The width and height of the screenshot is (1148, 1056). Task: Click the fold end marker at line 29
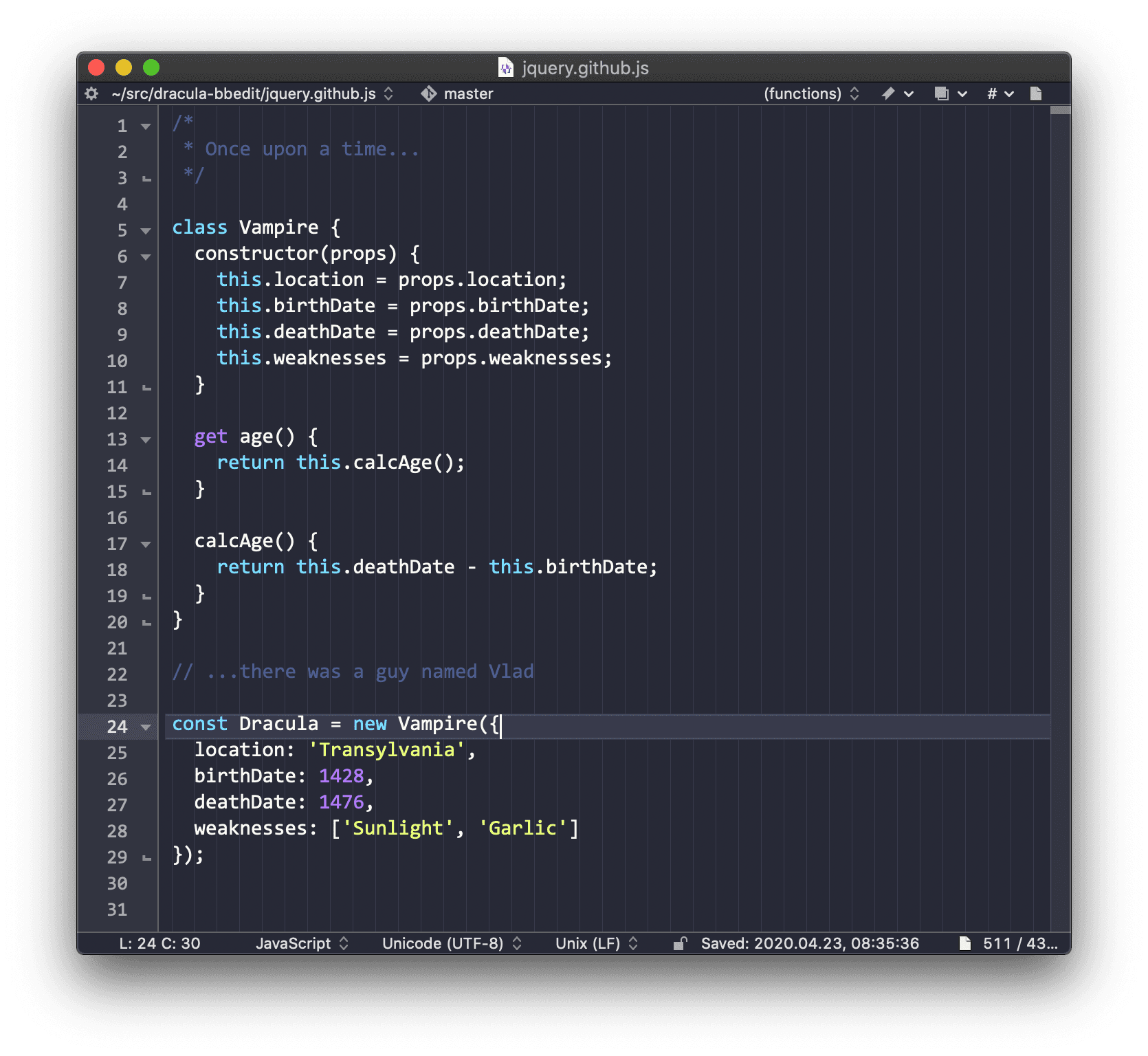coord(146,859)
